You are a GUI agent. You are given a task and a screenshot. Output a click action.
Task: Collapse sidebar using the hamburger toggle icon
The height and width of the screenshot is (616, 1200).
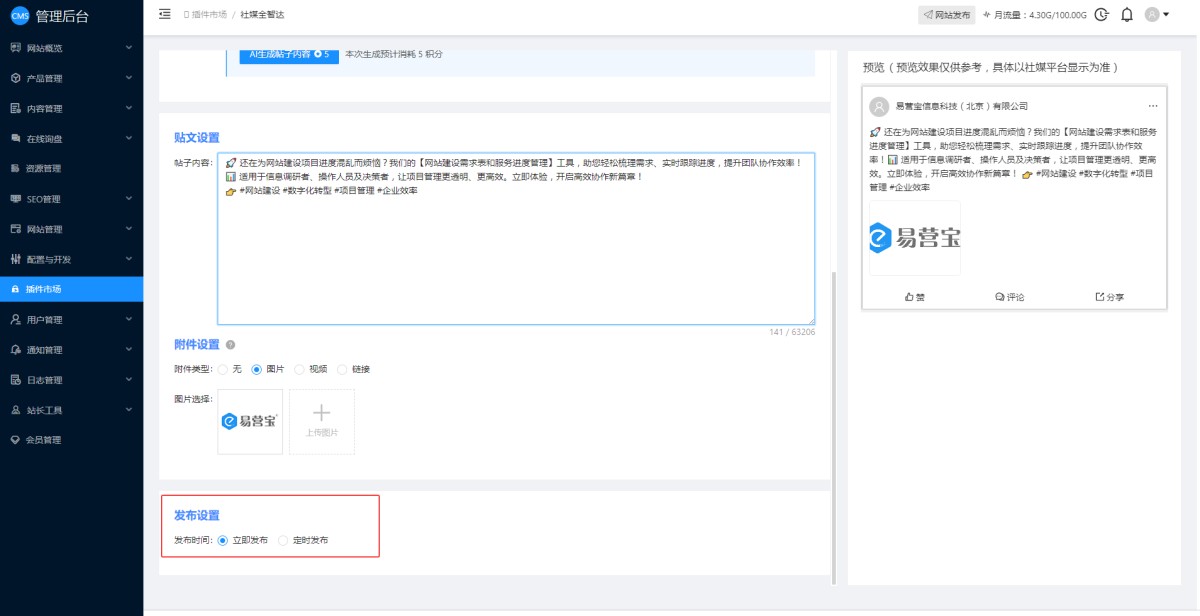[165, 14]
